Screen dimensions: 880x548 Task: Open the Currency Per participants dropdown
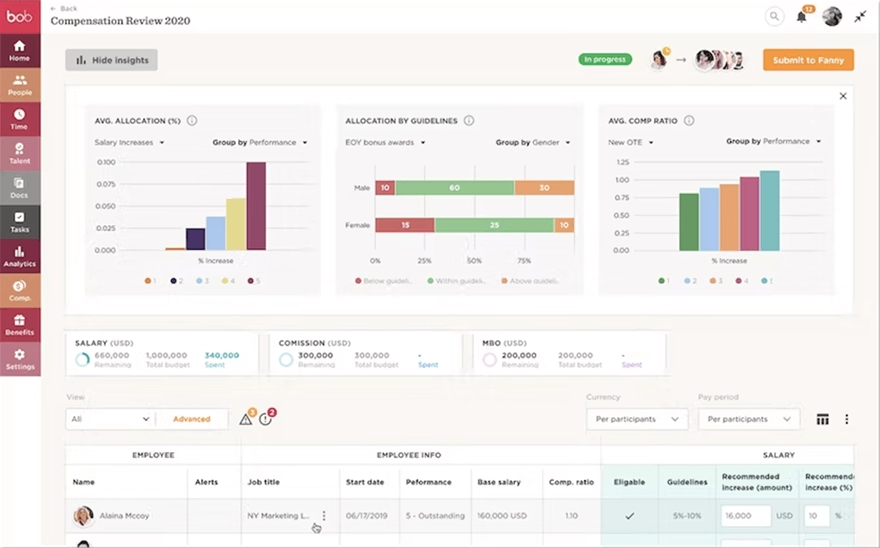pos(636,419)
